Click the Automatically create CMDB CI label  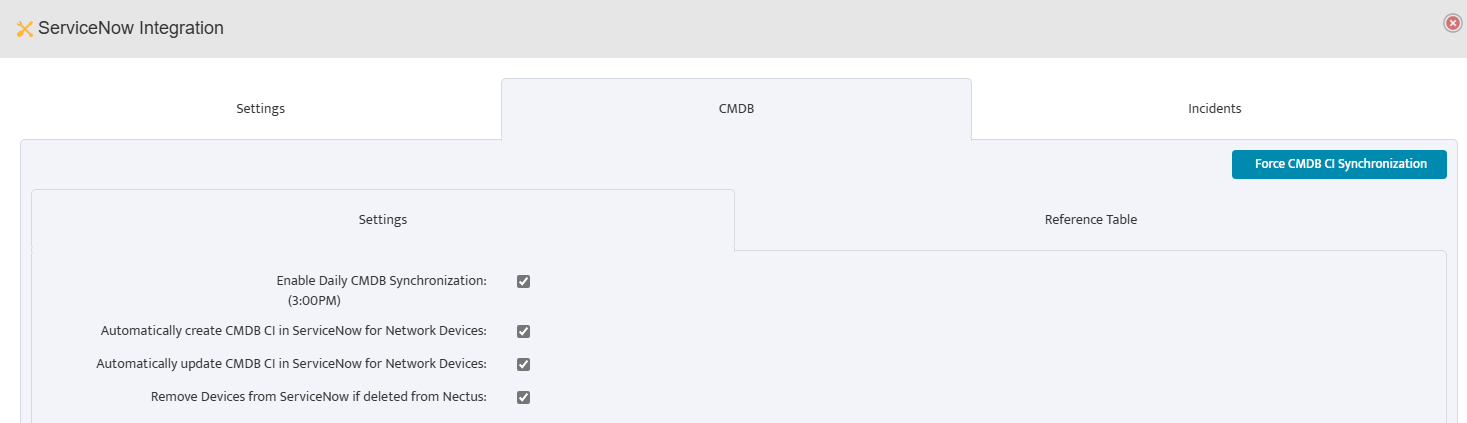(x=293, y=331)
